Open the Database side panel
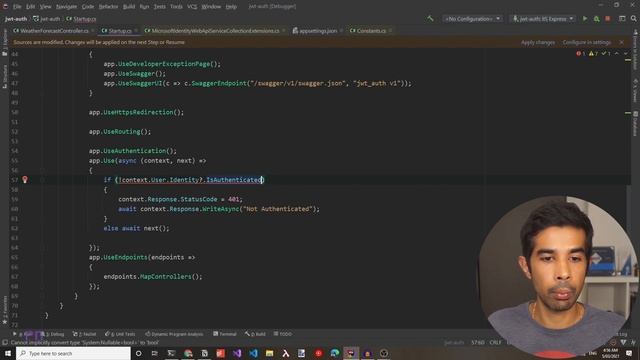640x360 pixels. (635, 124)
